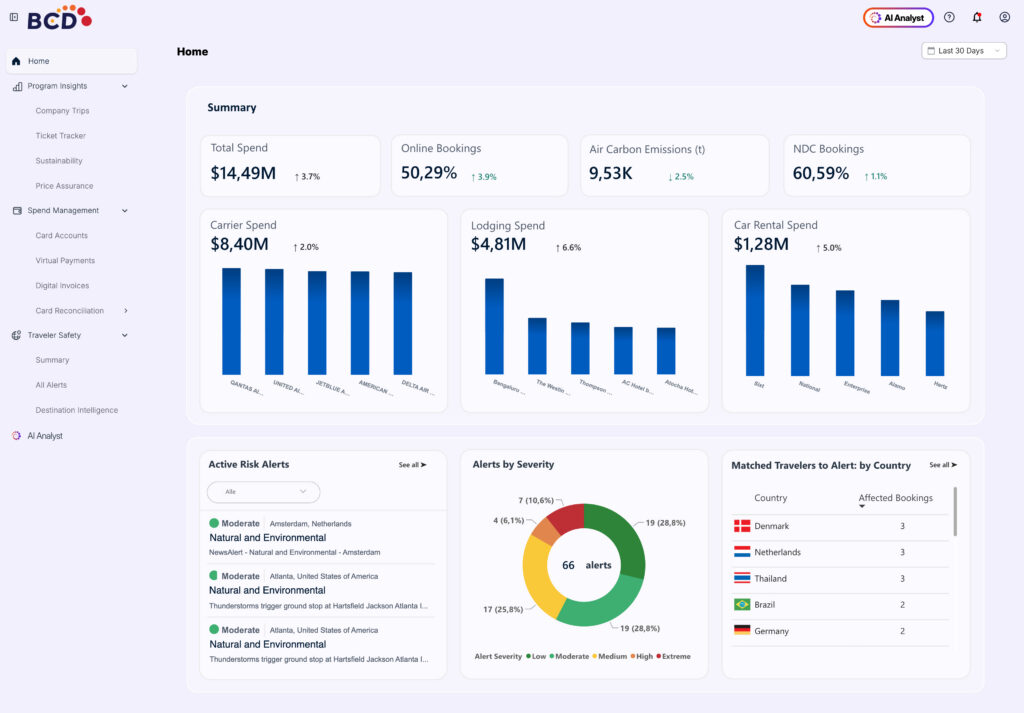Collapse the Program Insights section chevron
Screen dimensions: 1024x713
click(125, 86)
